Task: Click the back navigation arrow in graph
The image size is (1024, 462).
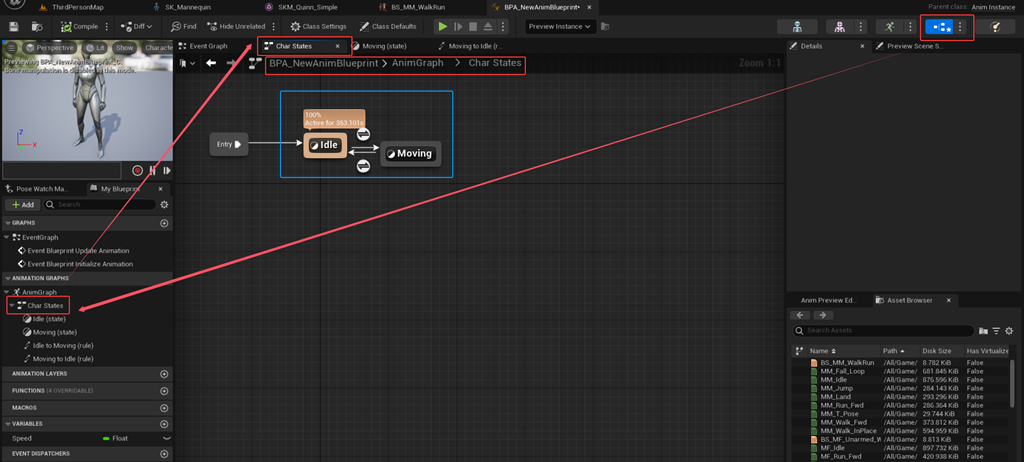Action: (x=211, y=63)
